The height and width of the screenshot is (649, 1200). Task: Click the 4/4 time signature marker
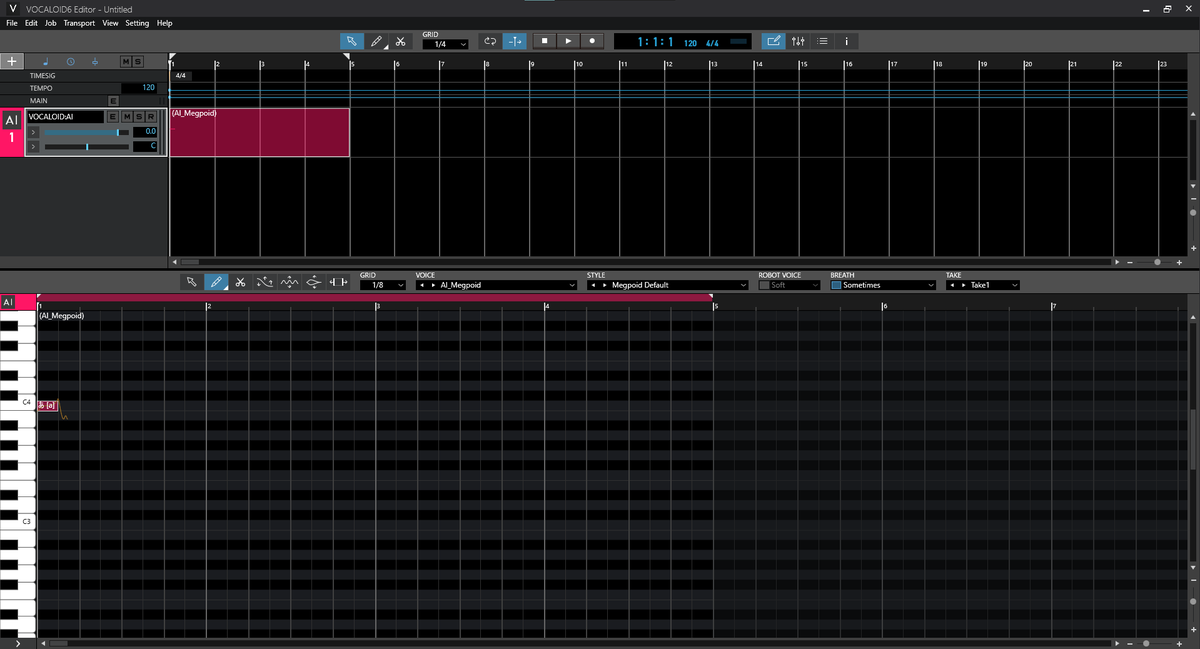180,76
